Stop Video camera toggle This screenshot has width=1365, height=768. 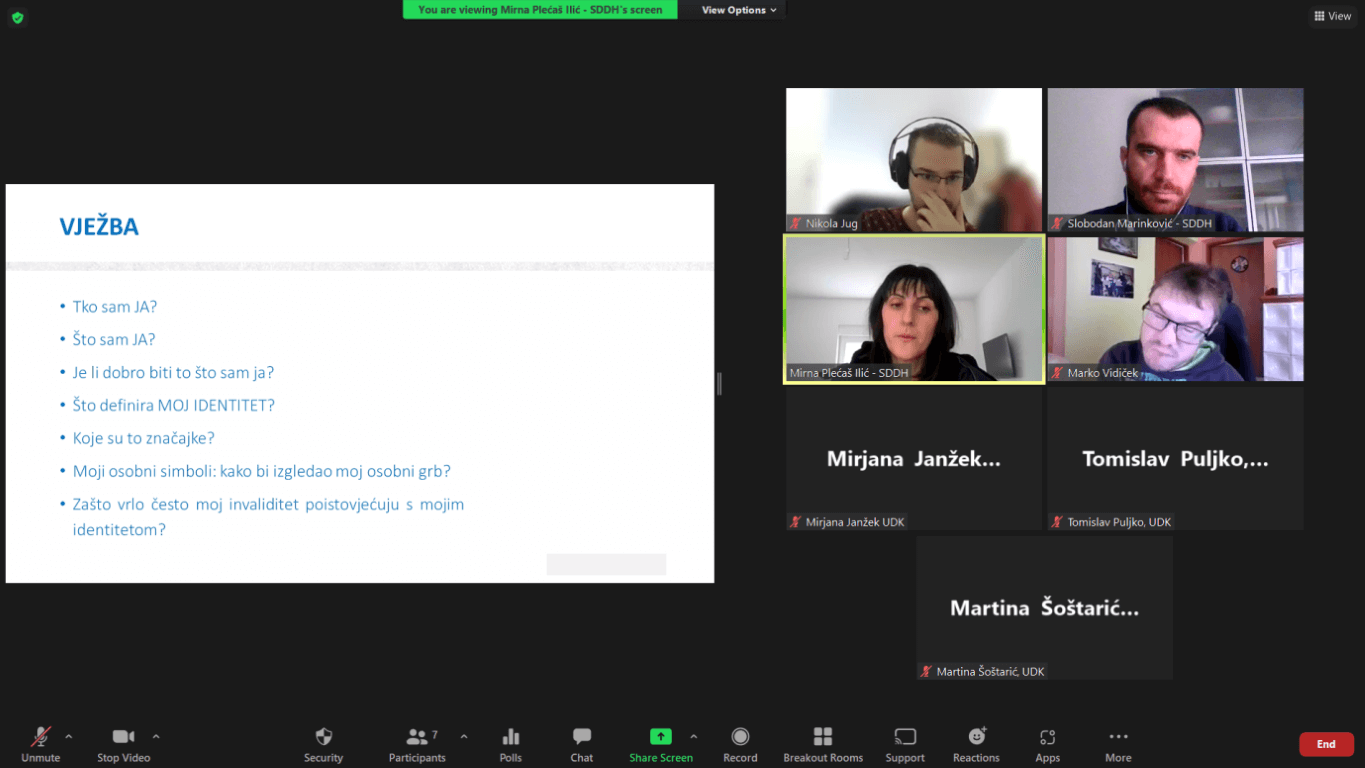point(123,738)
